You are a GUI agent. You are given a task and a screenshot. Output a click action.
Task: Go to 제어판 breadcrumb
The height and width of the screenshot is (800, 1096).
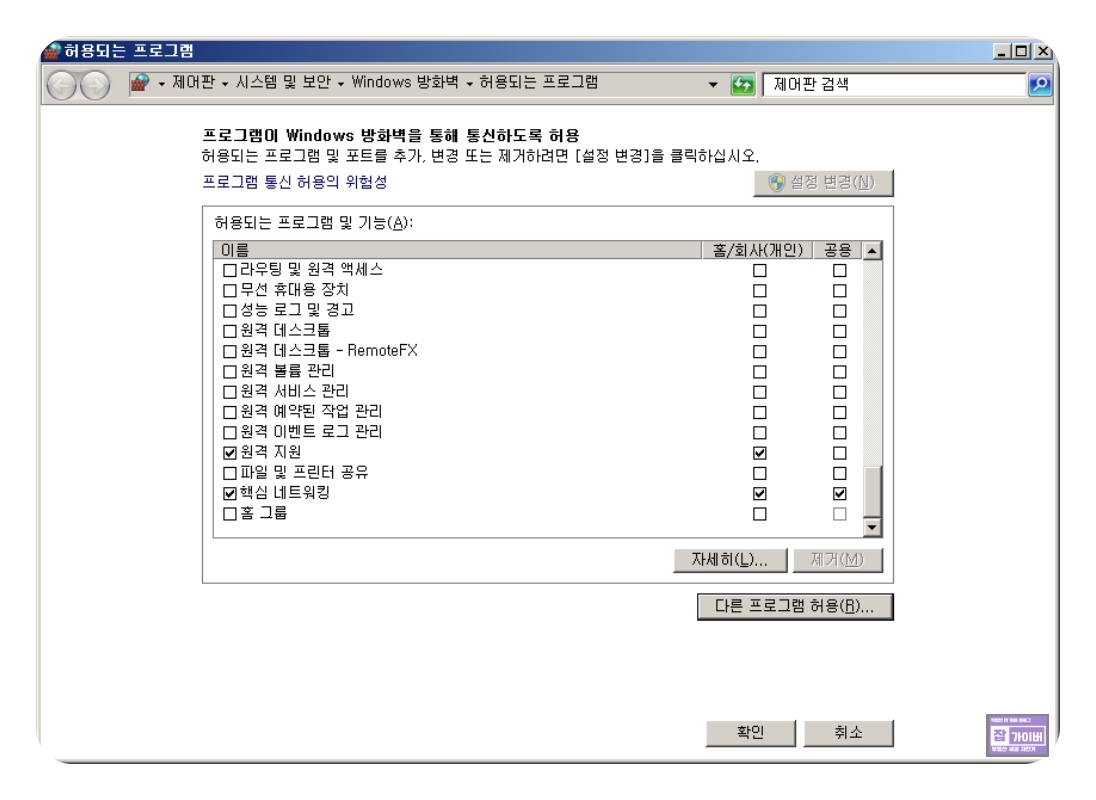click(194, 82)
